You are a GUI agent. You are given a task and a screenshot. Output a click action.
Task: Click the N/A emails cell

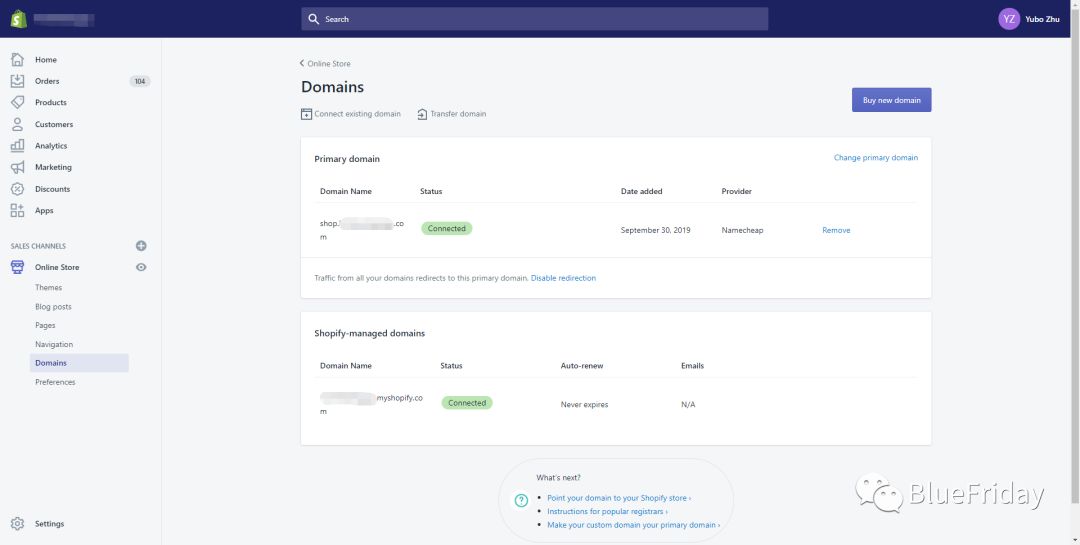click(x=688, y=405)
